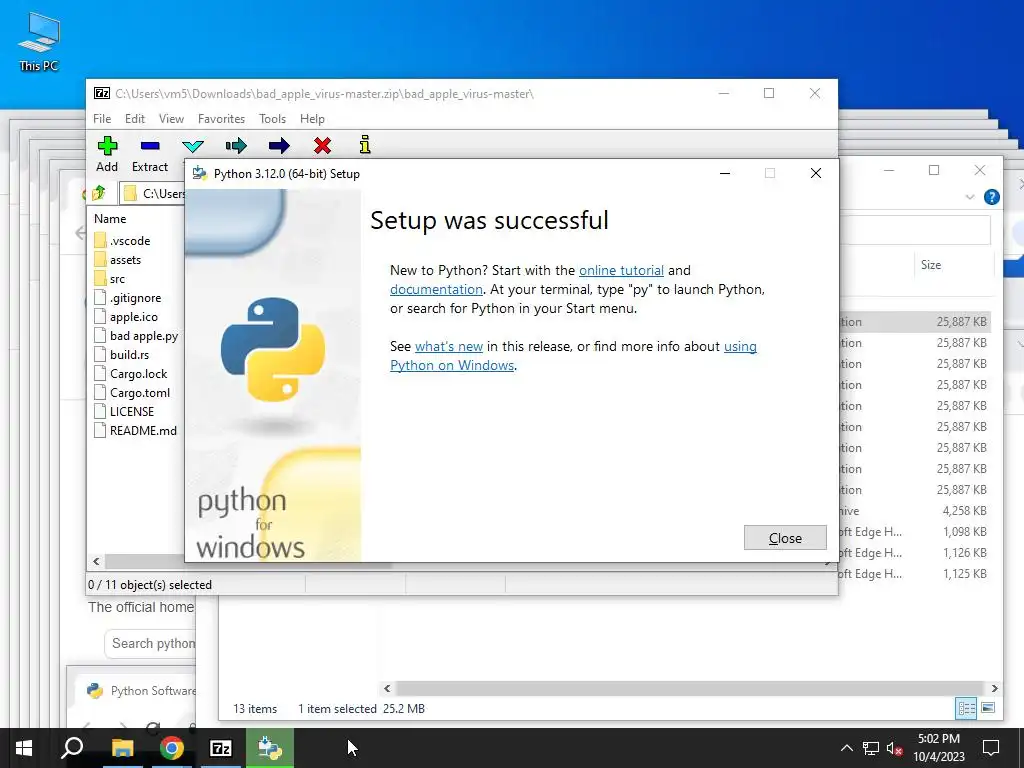This screenshot has width=1024, height=768.
Task: Select .gitignore file
Action: (135, 298)
